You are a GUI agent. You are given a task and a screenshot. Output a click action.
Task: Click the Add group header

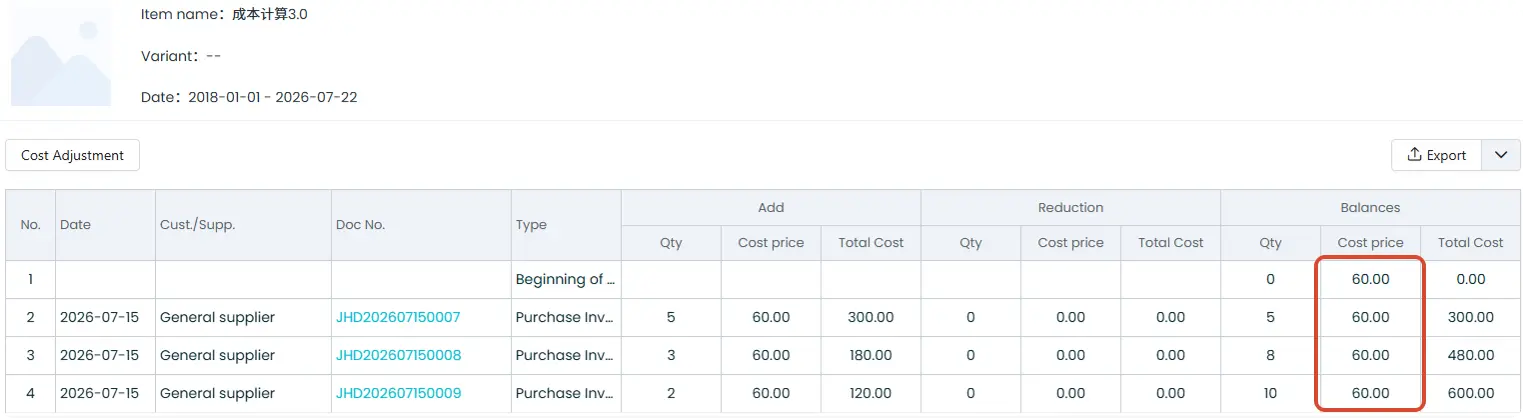771,208
